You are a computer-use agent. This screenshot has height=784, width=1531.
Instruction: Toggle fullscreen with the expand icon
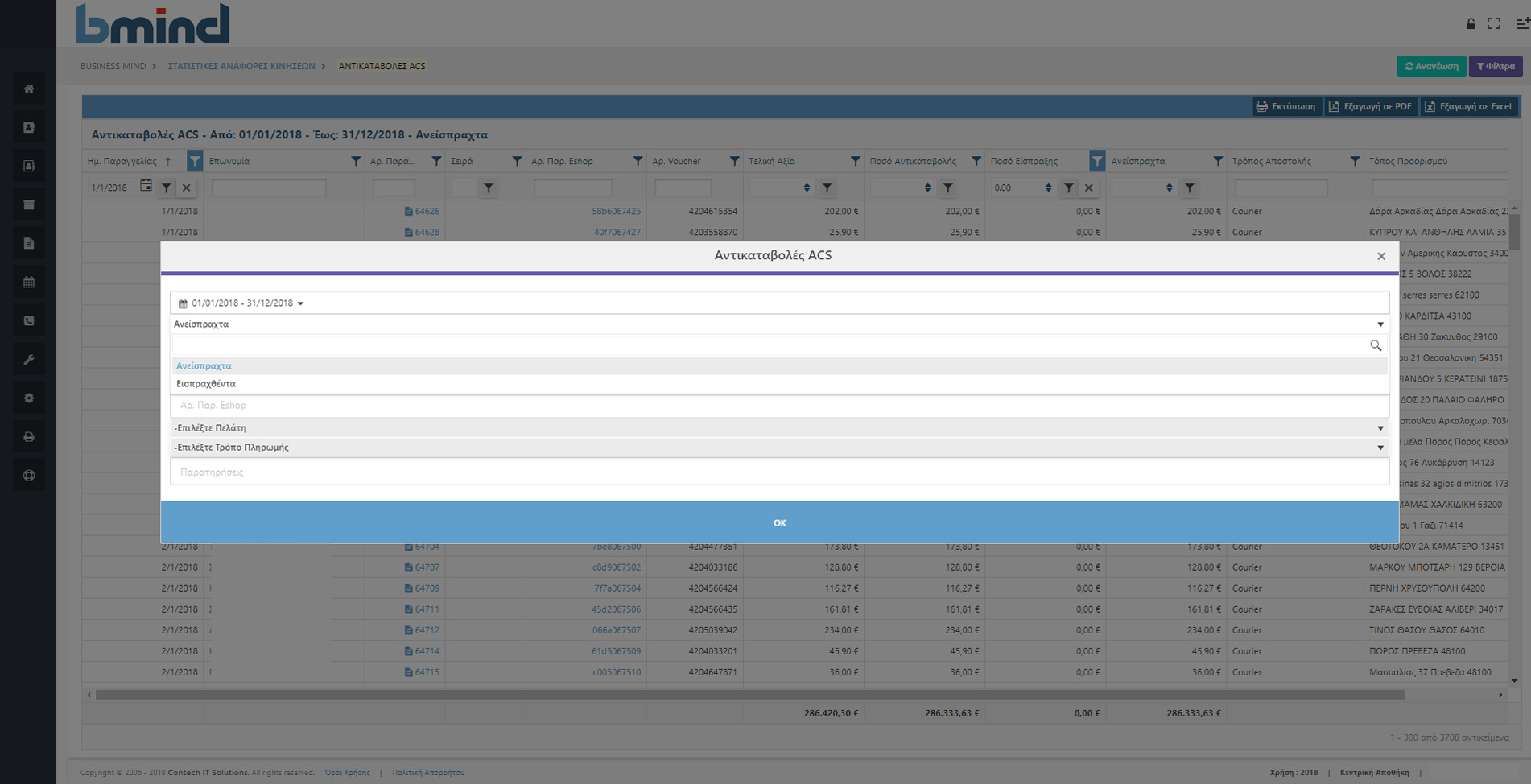pyautogui.click(x=1494, y=23)
